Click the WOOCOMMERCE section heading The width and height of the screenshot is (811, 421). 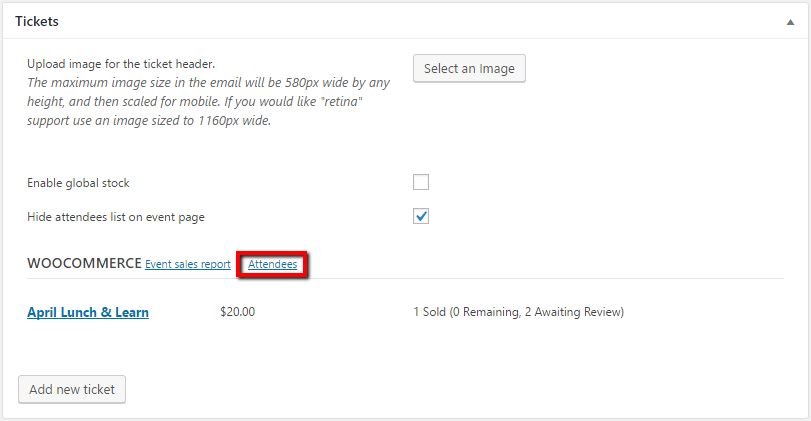[x=84, y=264]
